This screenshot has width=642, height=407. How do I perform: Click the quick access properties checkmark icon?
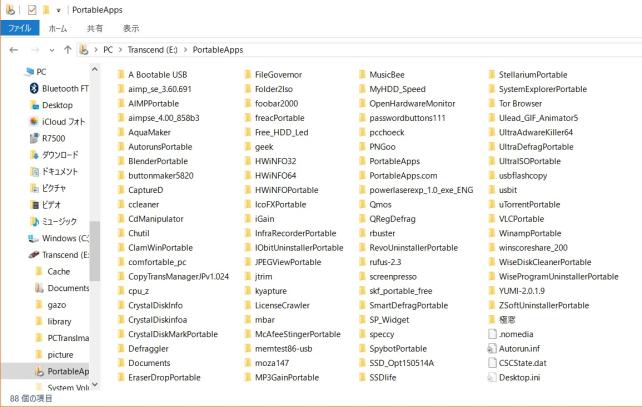[32, 10]
